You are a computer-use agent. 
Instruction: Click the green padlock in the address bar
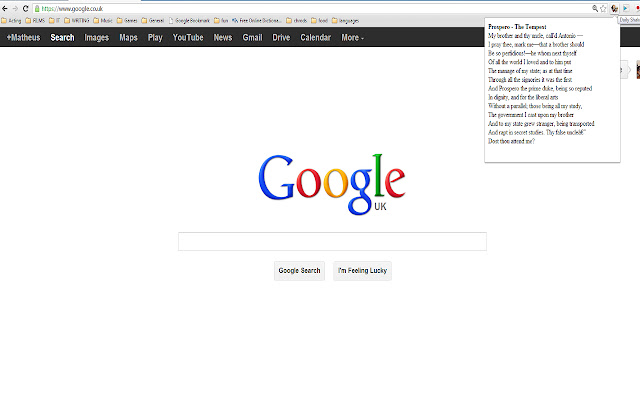37,9
